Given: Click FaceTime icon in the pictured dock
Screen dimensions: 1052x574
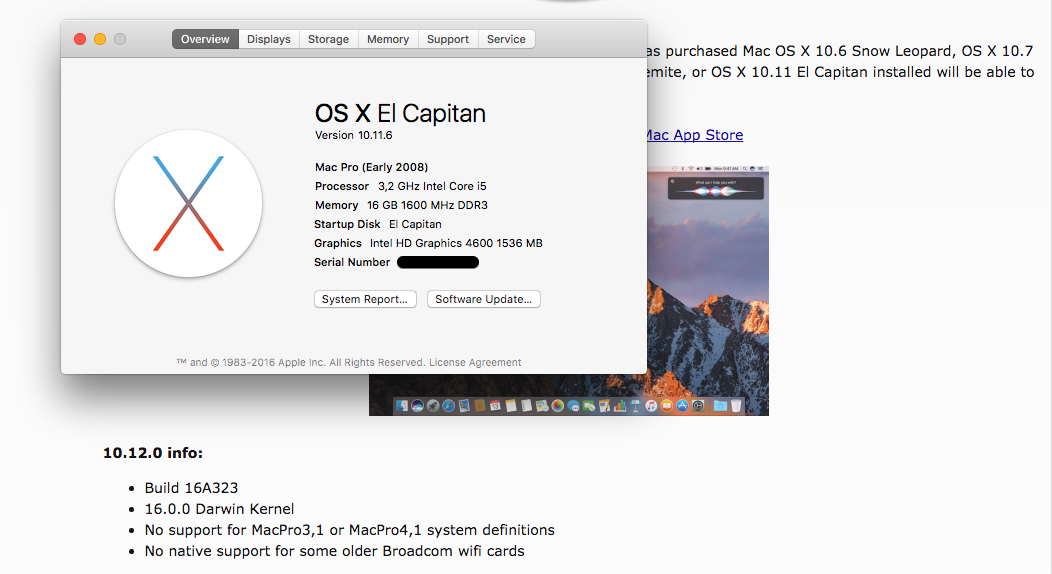Looking at the screenshot, I should coord(589,406).
